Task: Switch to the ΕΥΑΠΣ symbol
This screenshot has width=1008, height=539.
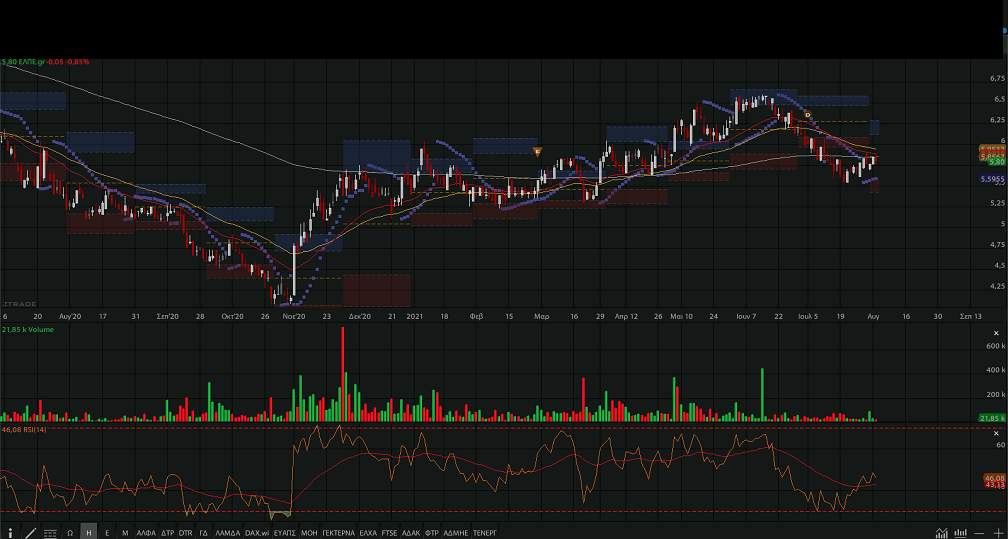Action: point(285,533)
